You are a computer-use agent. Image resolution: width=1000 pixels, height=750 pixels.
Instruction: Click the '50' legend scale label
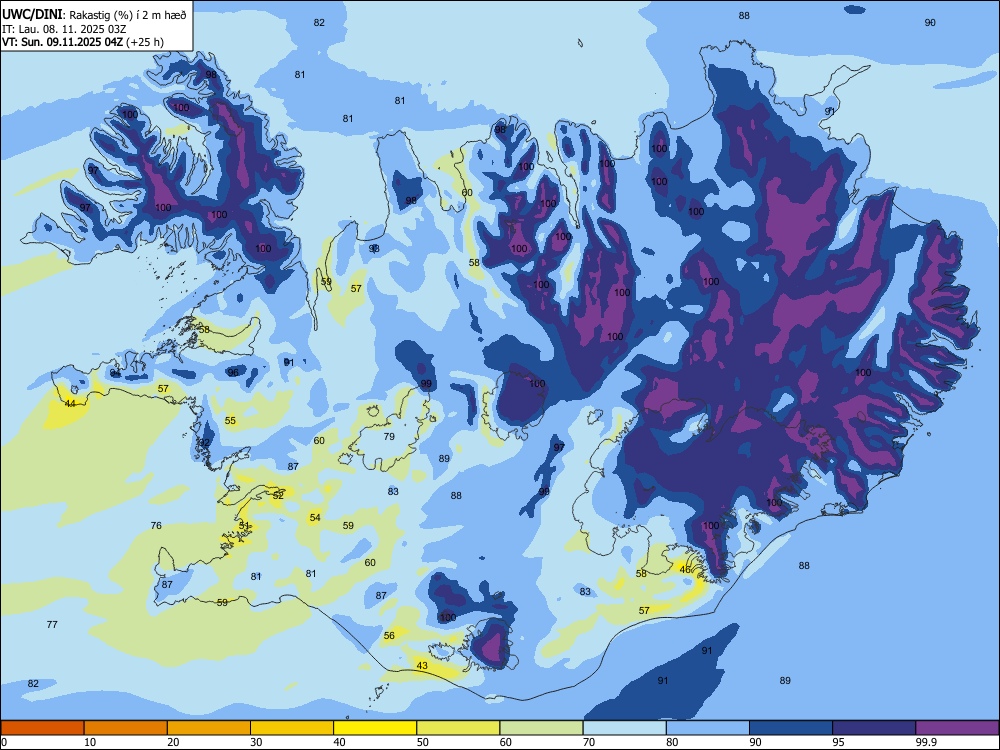click(422, 742)
